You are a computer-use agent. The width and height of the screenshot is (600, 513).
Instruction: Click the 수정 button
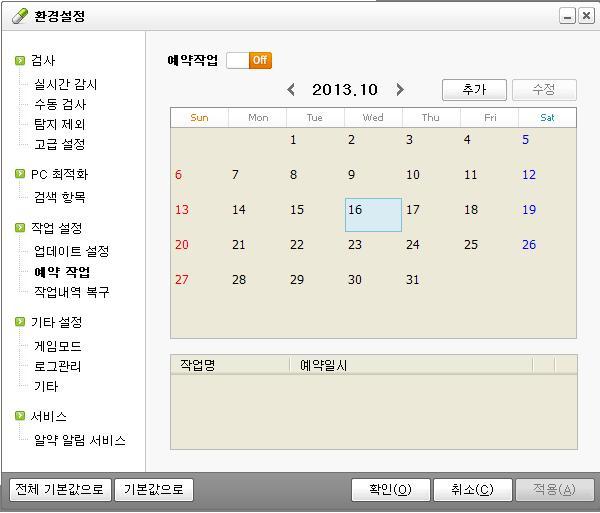pos(544,90)
